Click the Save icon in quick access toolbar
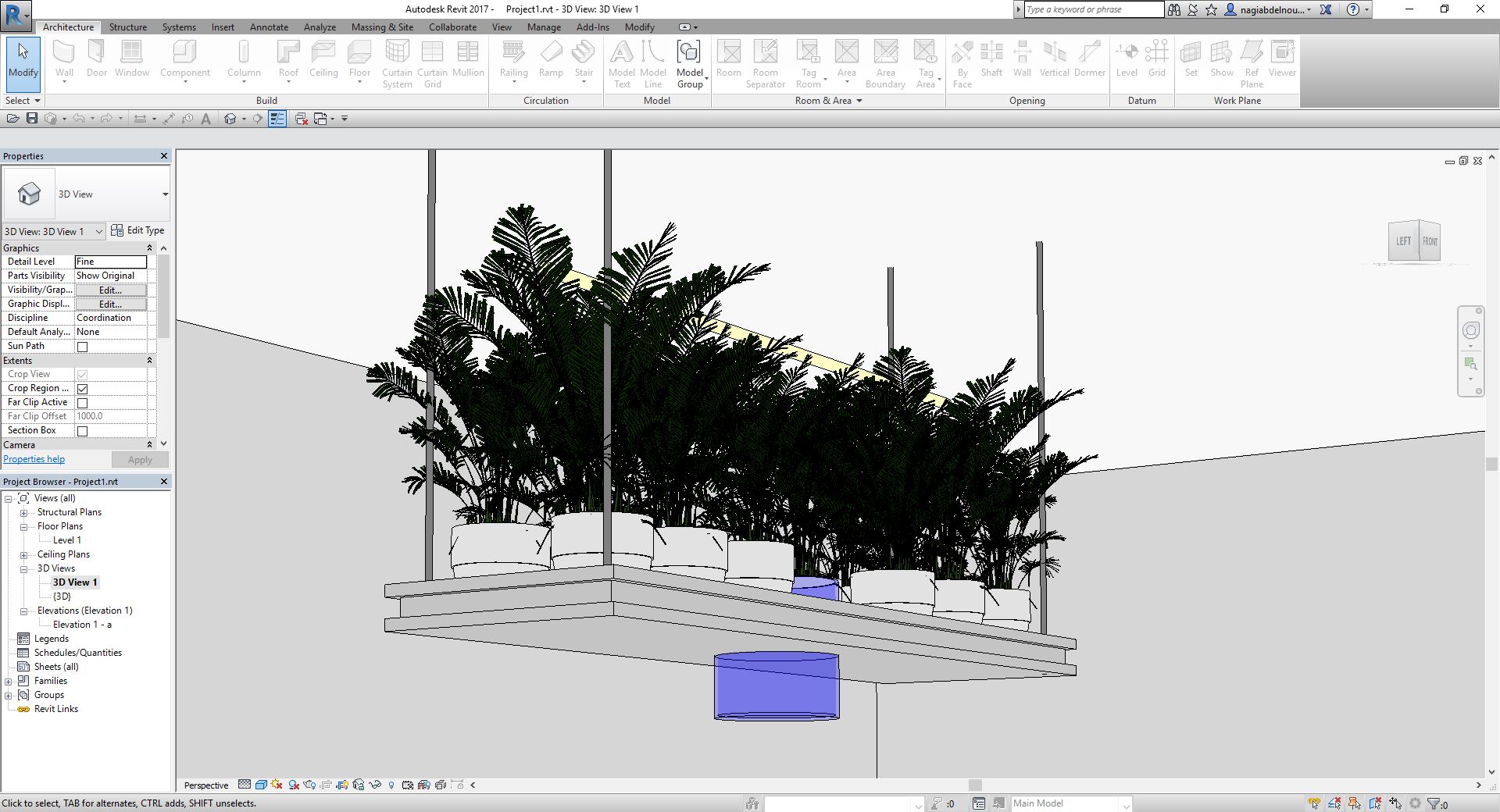Screen dimensions: 1500x812 32,119
